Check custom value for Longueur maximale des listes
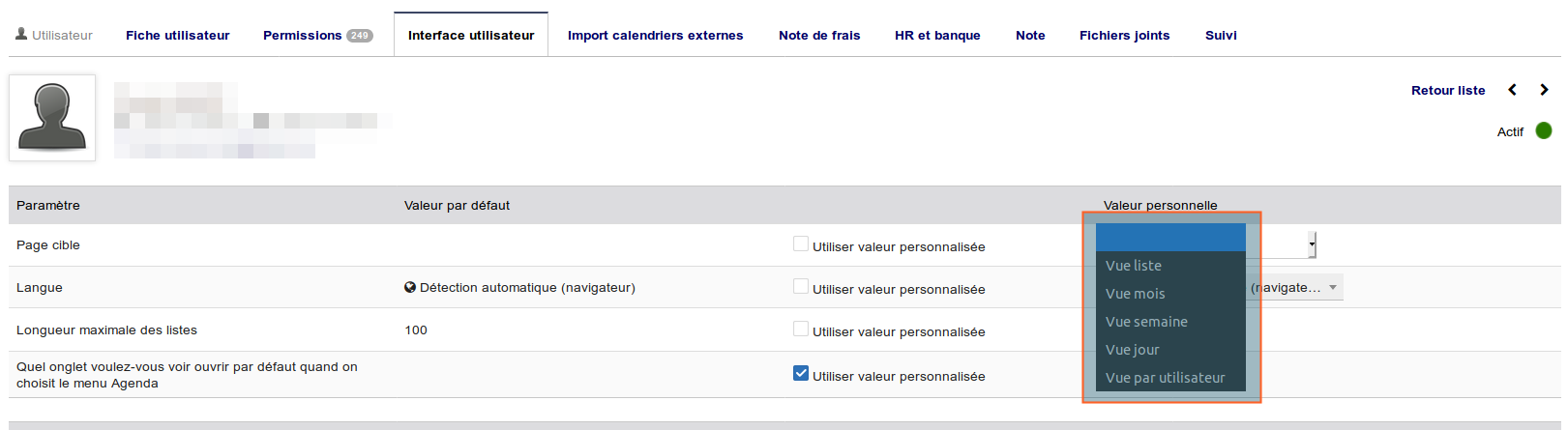 coord(801,330)
